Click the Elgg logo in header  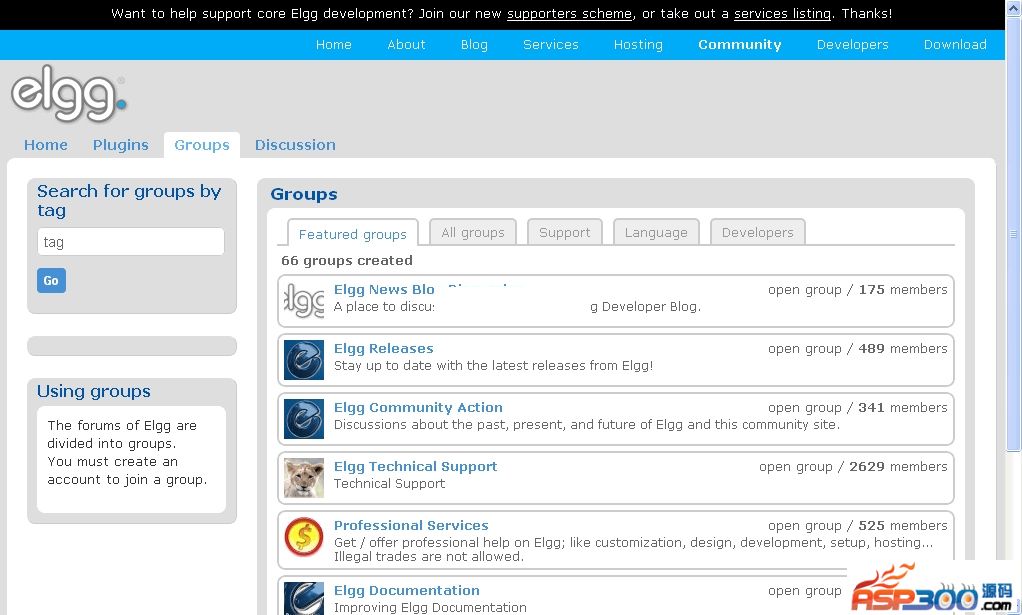coord(68,94)
